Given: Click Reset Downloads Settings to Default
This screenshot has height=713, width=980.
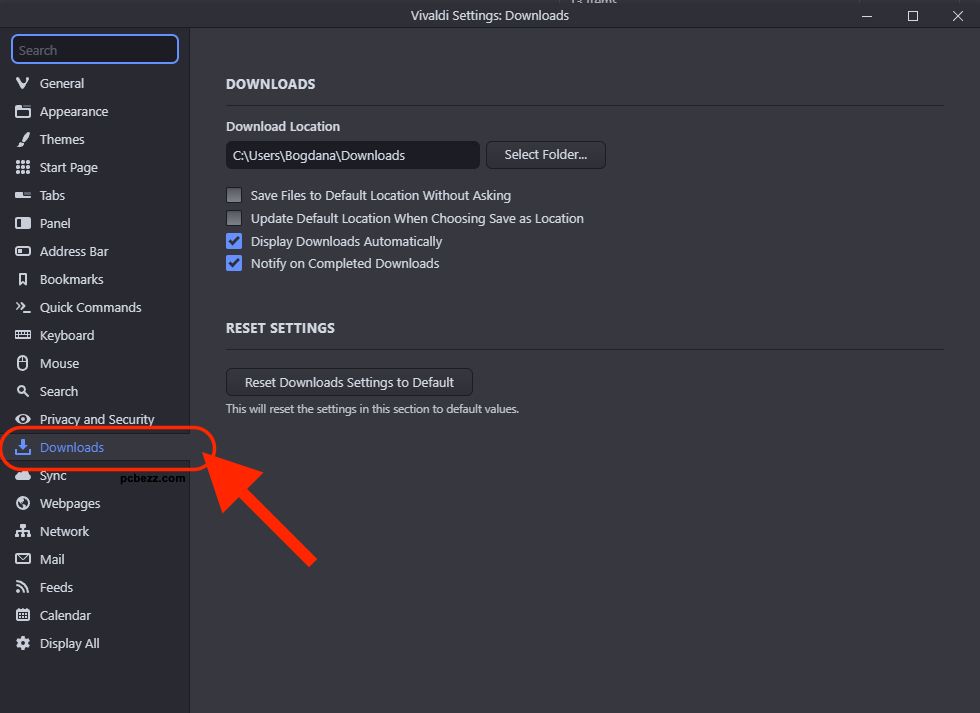Looking at the screenshot, I should click(349, 382).
